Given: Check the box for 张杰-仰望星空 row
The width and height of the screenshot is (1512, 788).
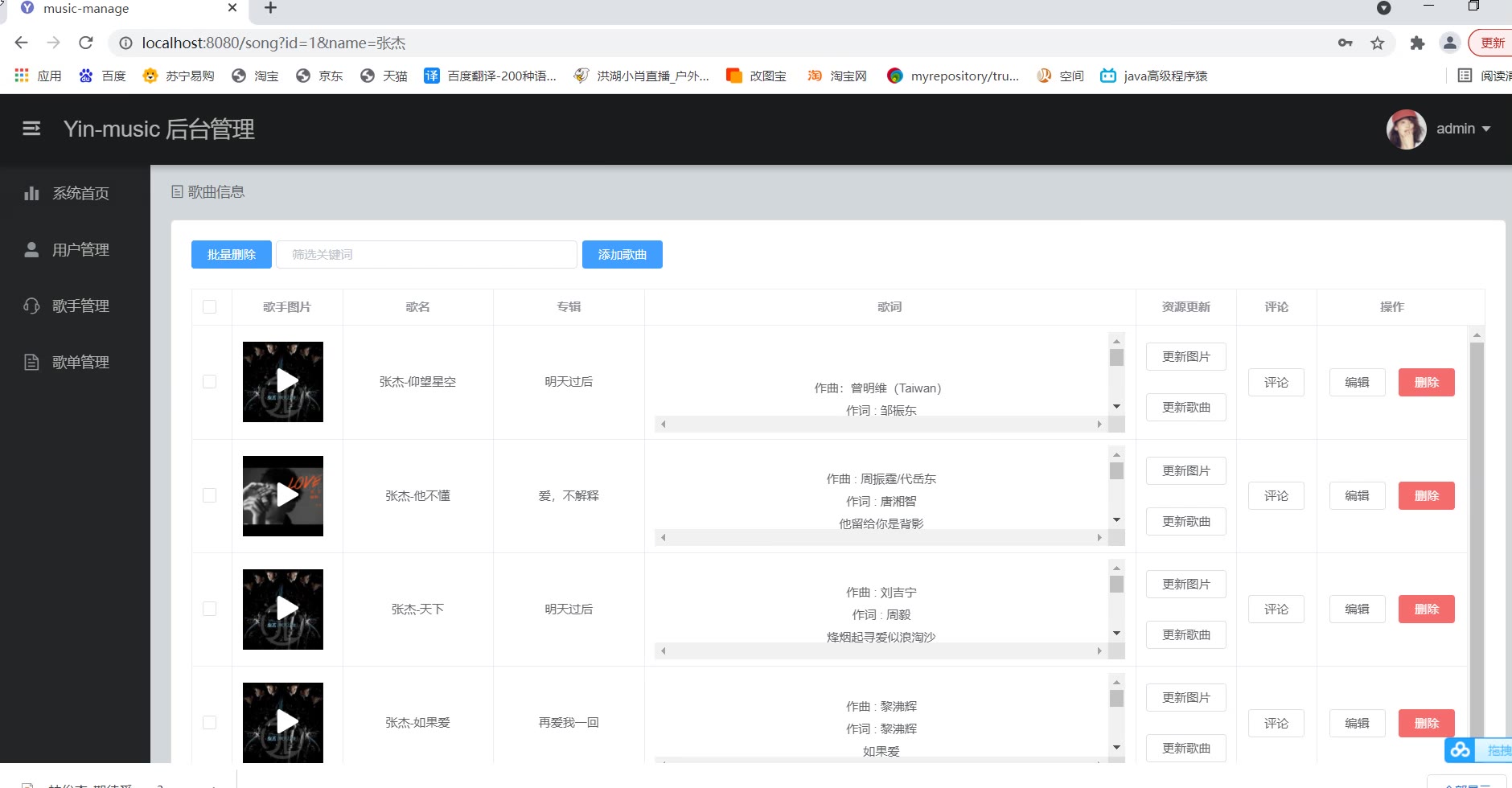Looking at the screenshot, I should pos(210,382).
